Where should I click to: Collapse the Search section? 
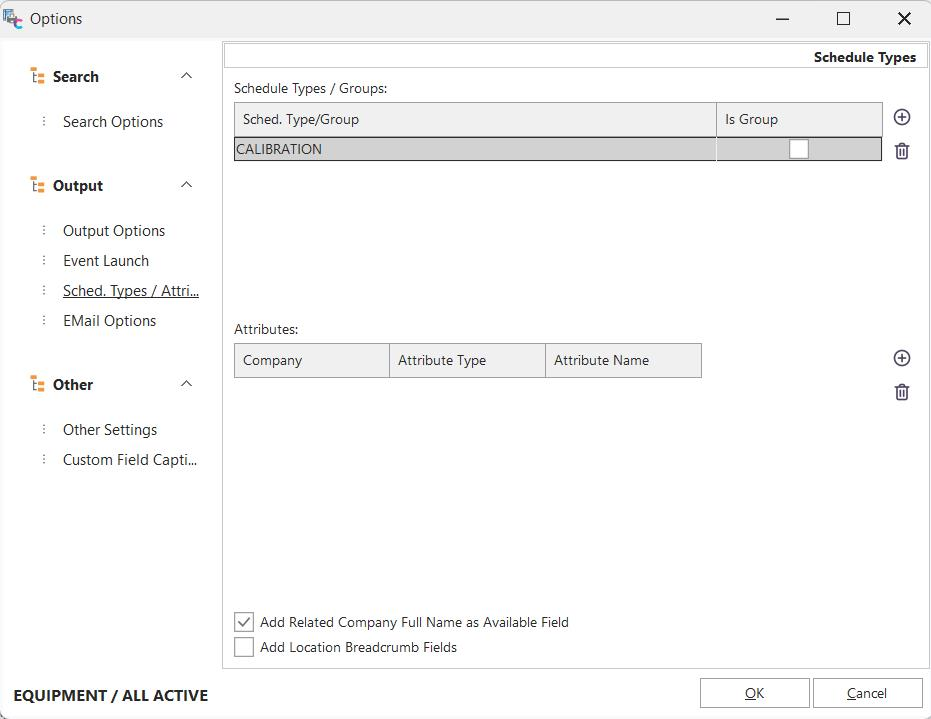[x=186, y=77]
